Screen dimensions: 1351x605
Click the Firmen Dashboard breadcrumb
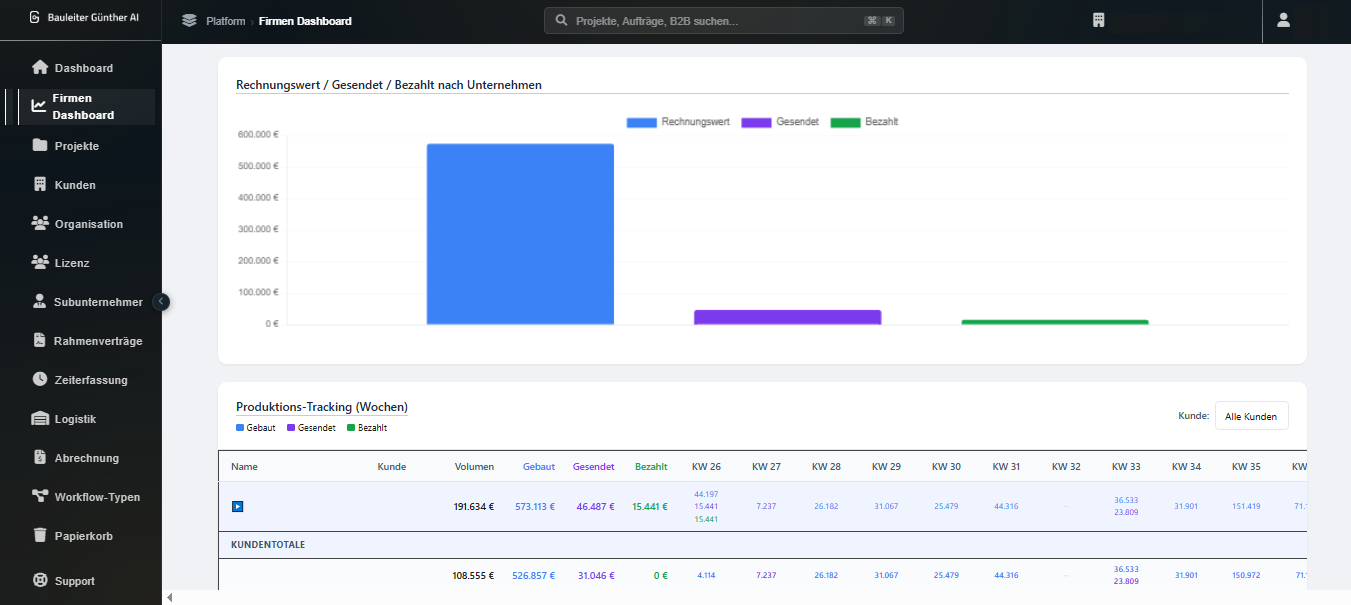pos(305,21)
